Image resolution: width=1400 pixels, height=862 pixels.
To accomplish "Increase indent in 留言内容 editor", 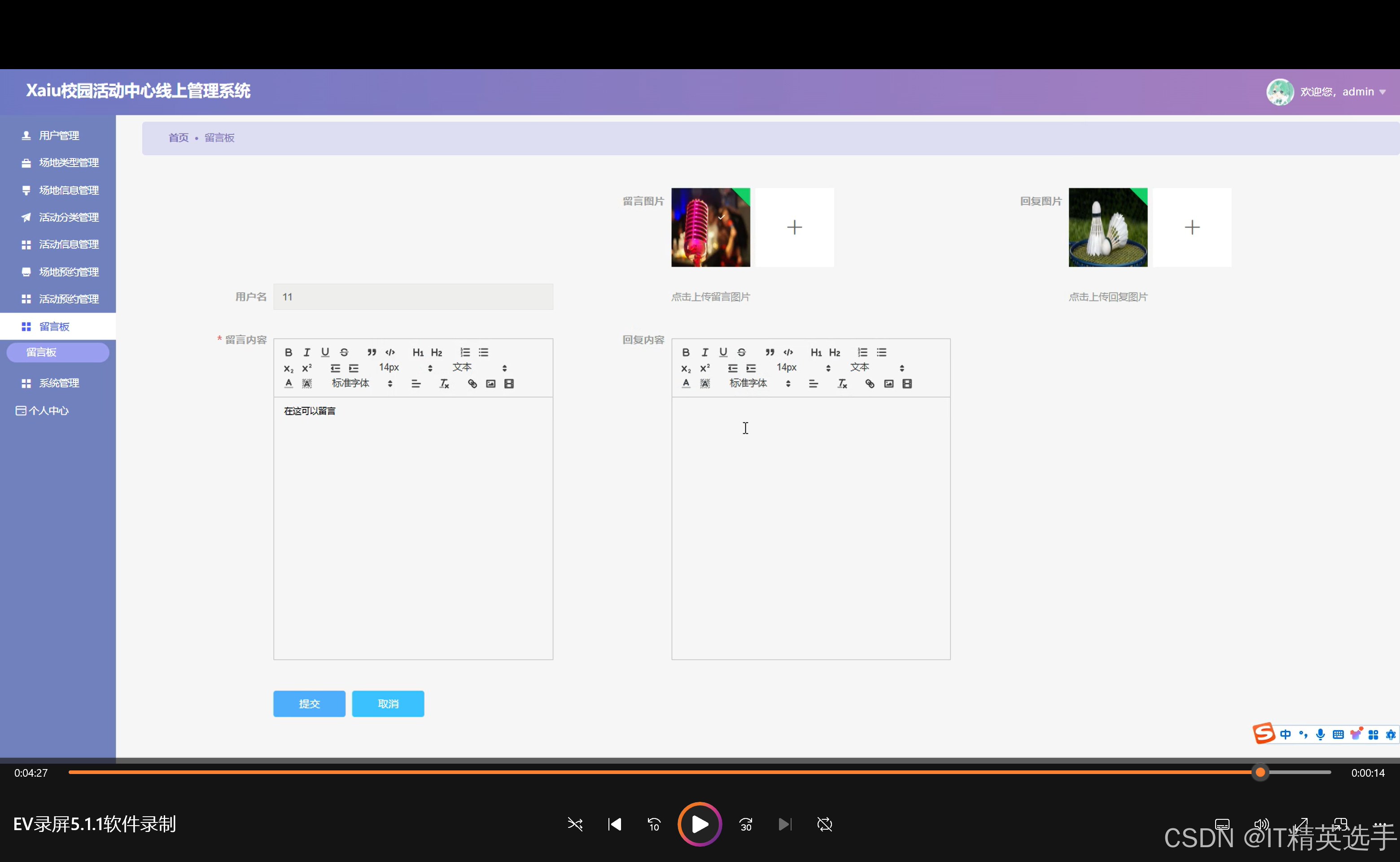I will click(x=354, y=368).
